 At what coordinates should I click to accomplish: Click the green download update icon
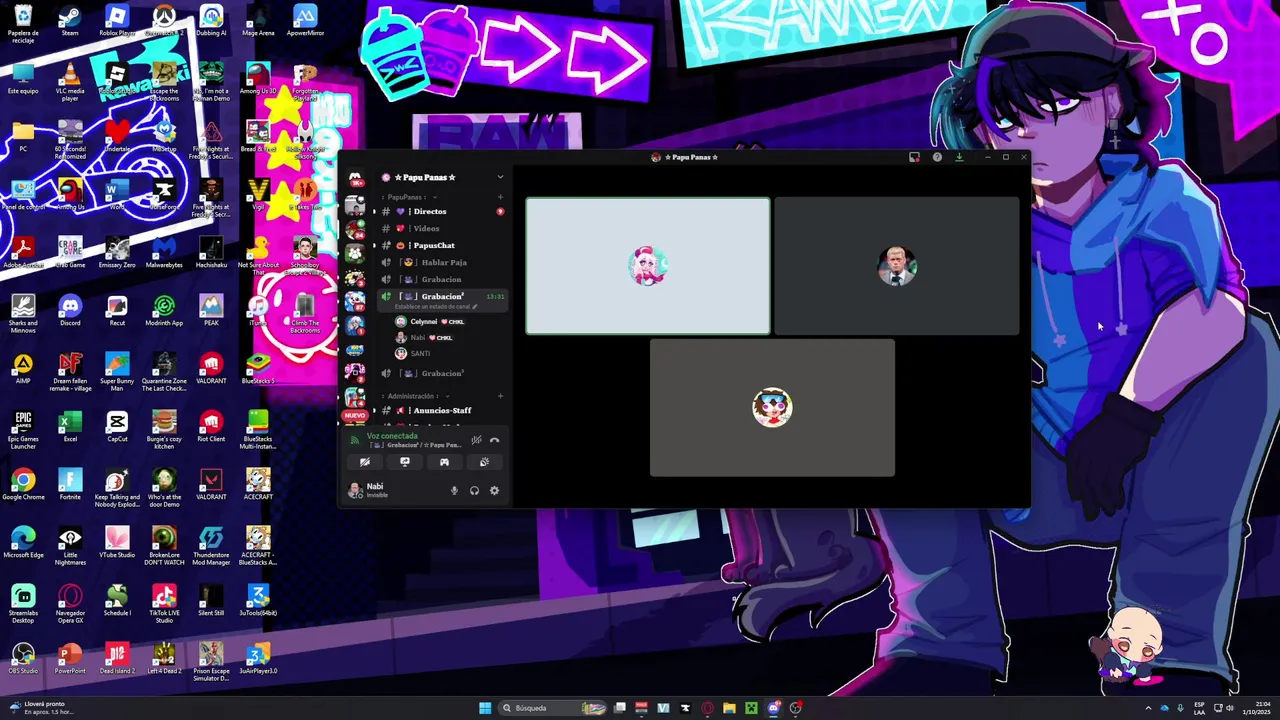(x=959, y=157)
